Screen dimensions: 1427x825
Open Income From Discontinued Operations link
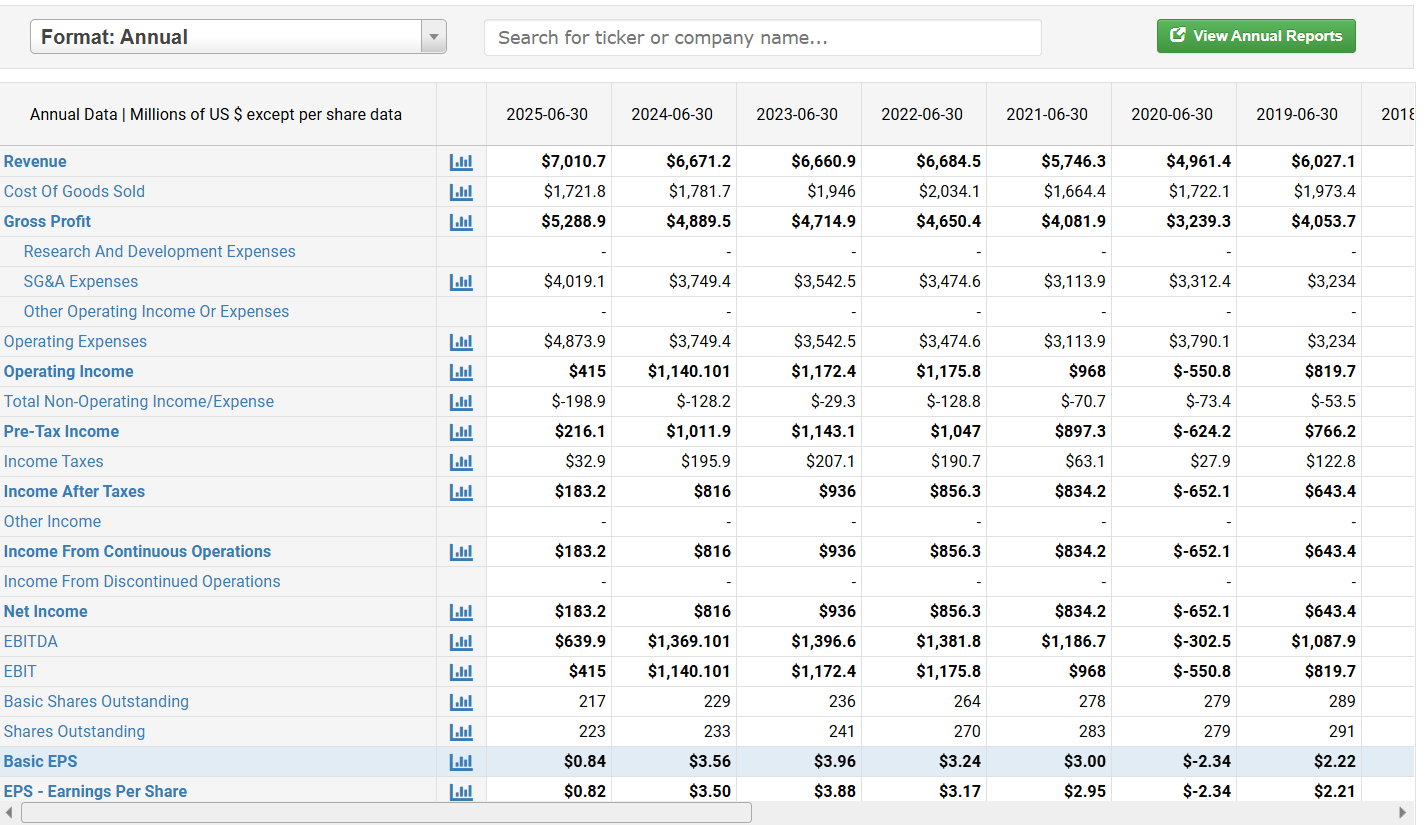pos(142,581)
